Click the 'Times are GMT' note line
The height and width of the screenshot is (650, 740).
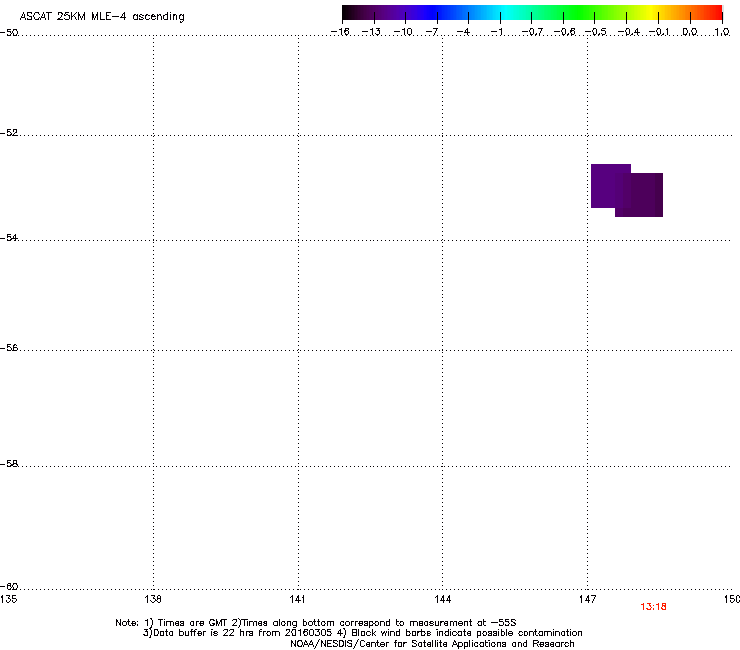point(316,623)
